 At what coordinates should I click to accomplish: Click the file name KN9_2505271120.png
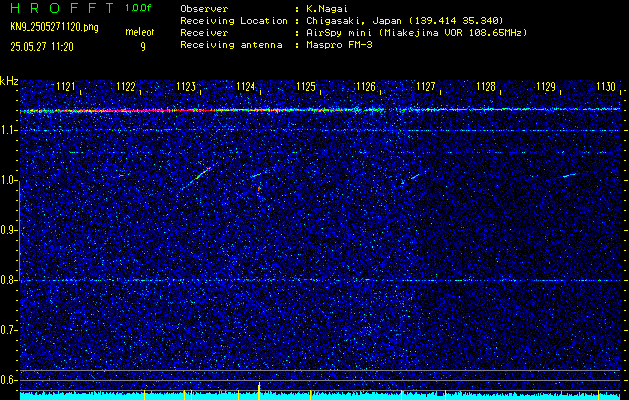pos(54,27)
